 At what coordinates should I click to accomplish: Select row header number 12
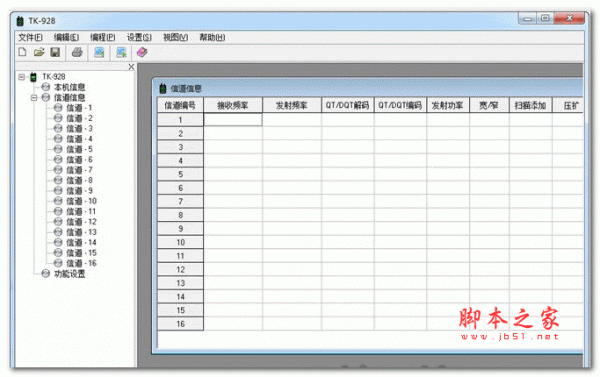click(180, 269)
